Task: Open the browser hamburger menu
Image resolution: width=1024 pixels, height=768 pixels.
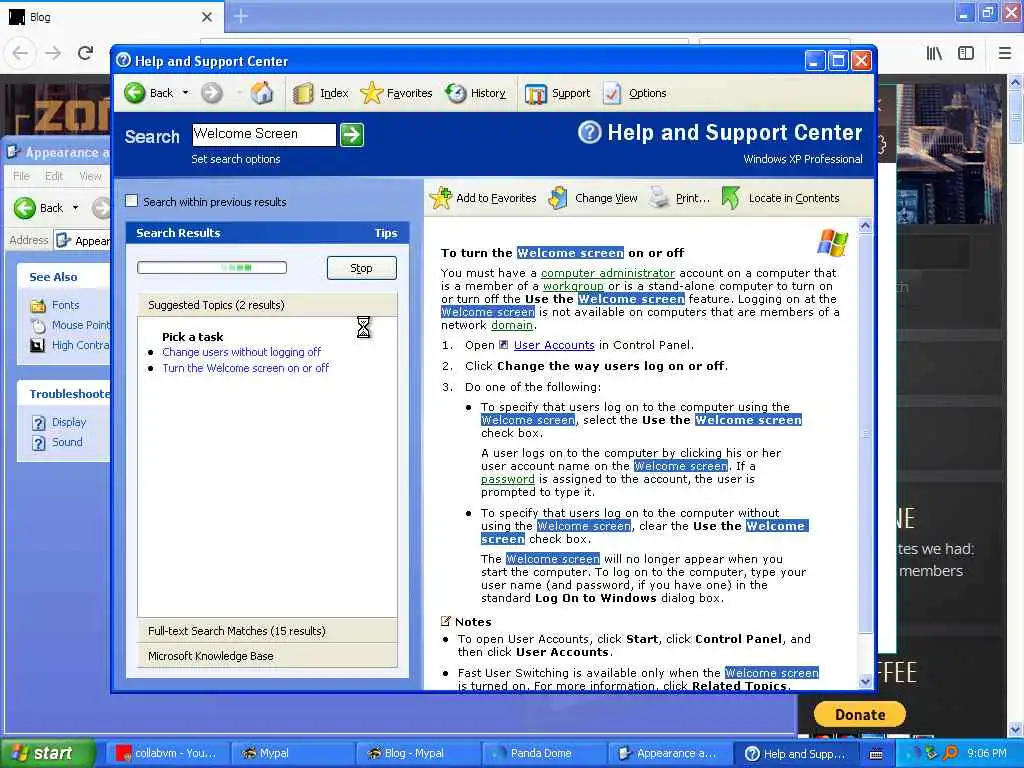Action: tap(1005, 53)
